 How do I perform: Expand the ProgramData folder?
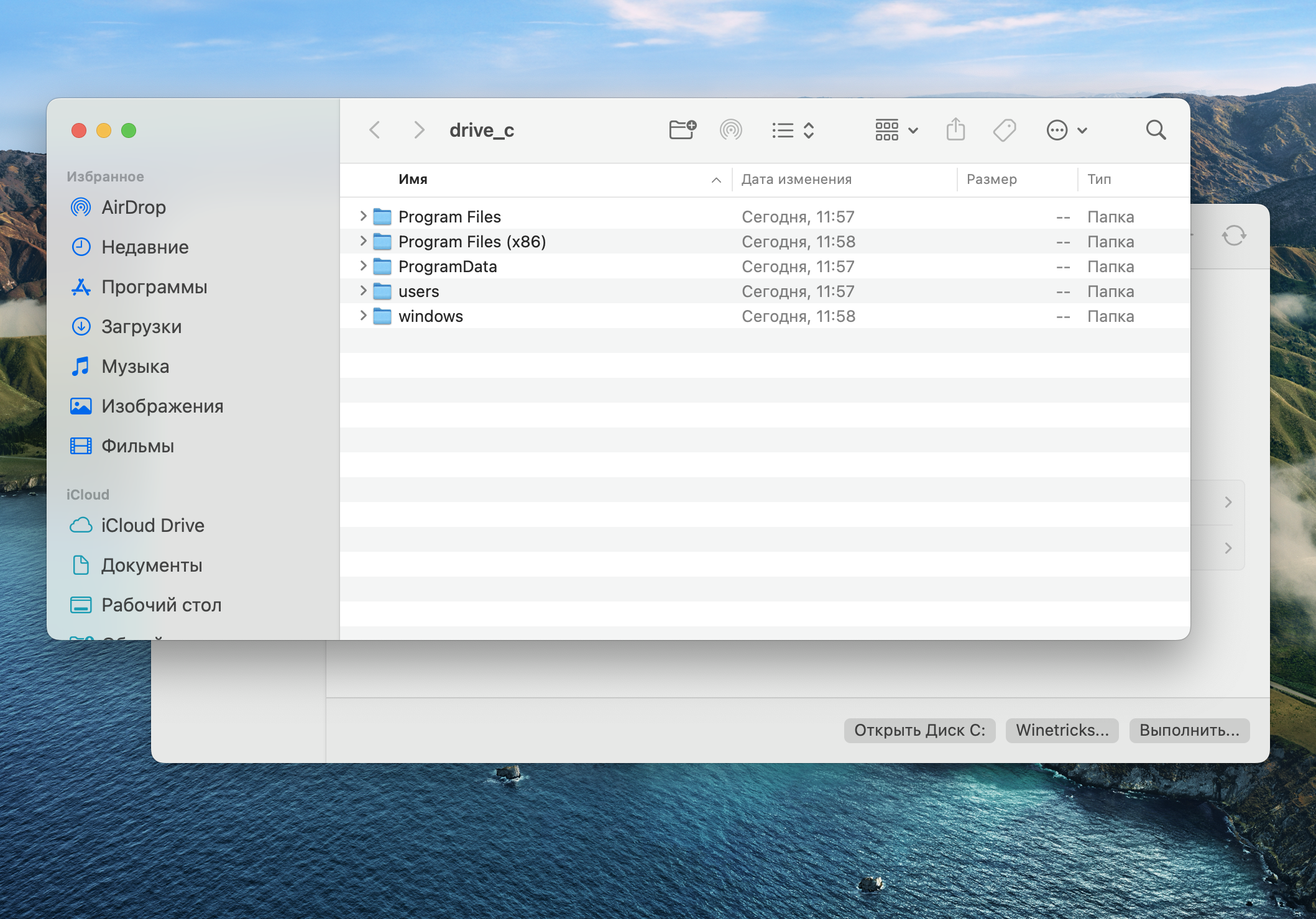[363, 266]
